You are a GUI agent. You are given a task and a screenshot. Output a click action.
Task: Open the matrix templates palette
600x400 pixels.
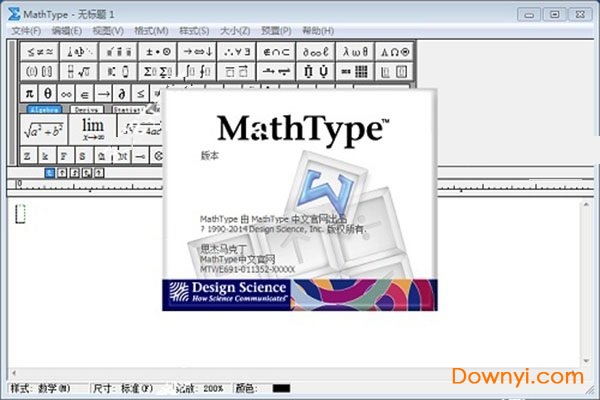[355, 71]
